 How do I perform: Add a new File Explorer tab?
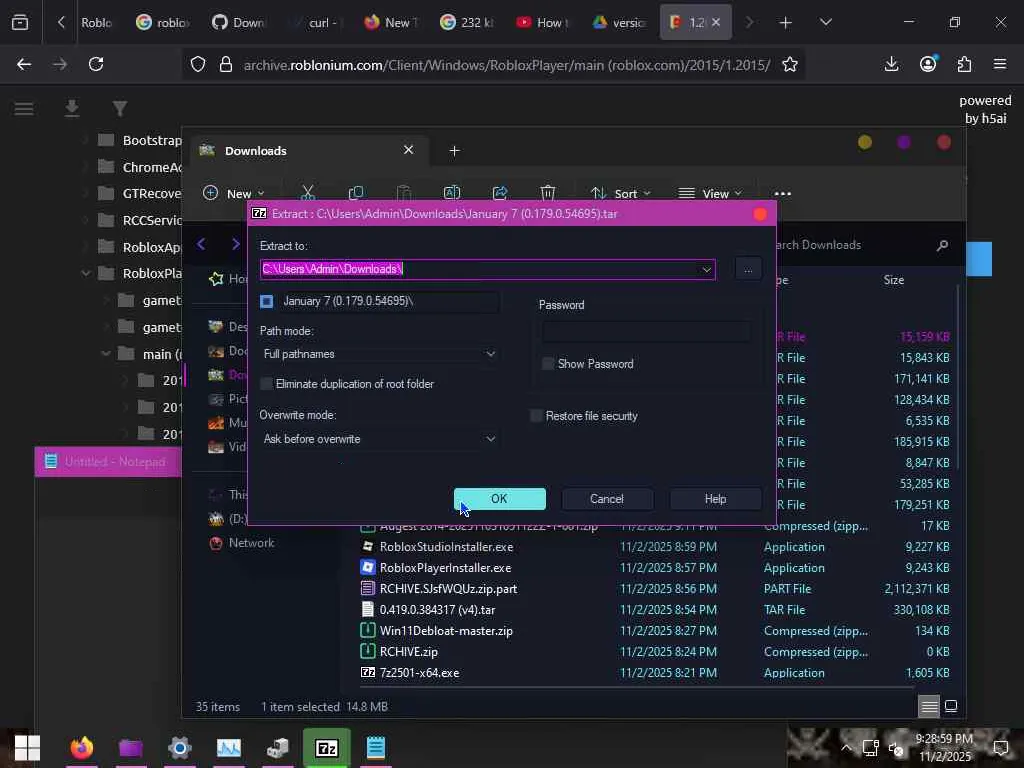(455, 151)
